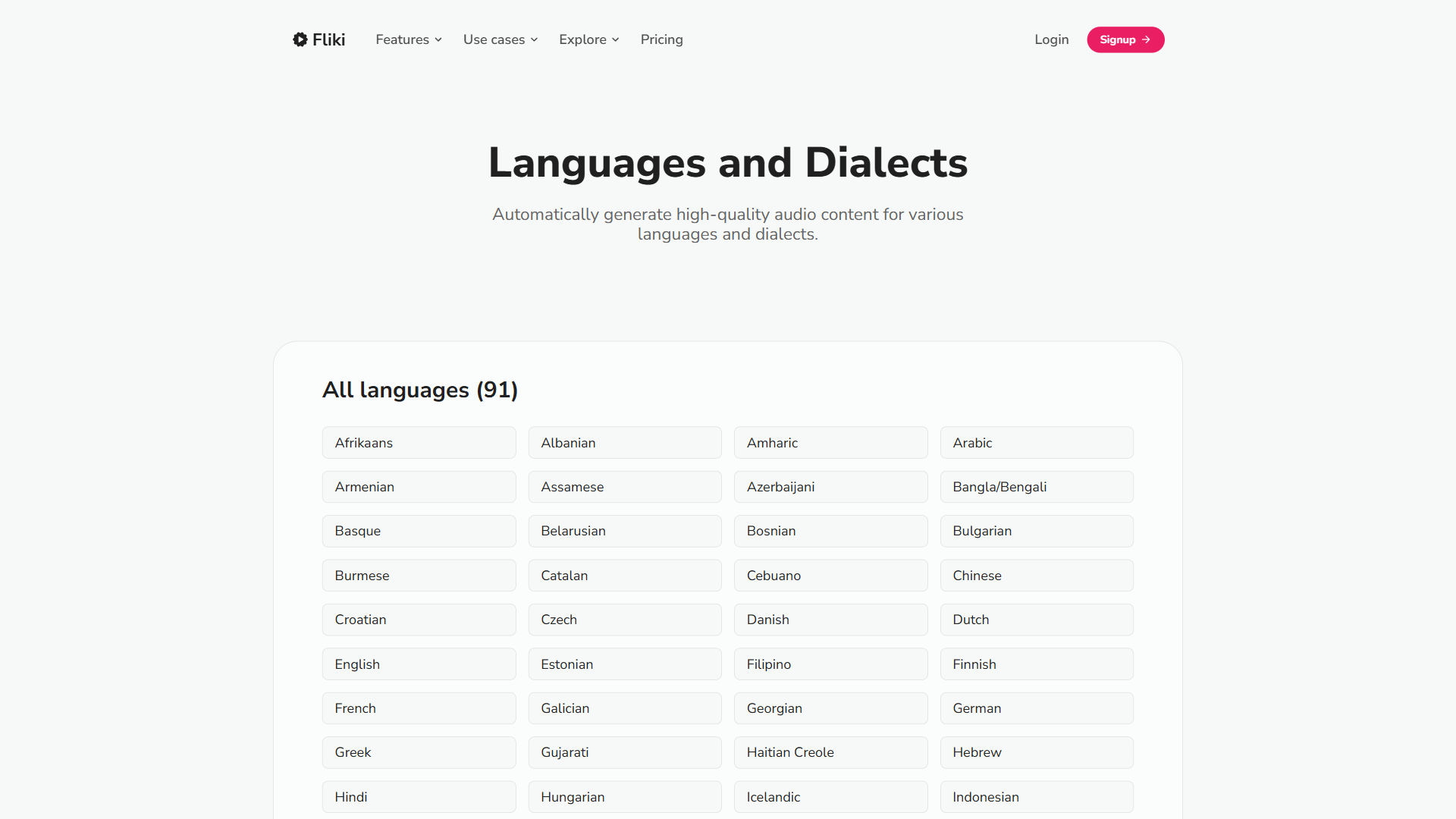Pick the Assamese language
Screen dimensions: 1456x819
[625, 487]
